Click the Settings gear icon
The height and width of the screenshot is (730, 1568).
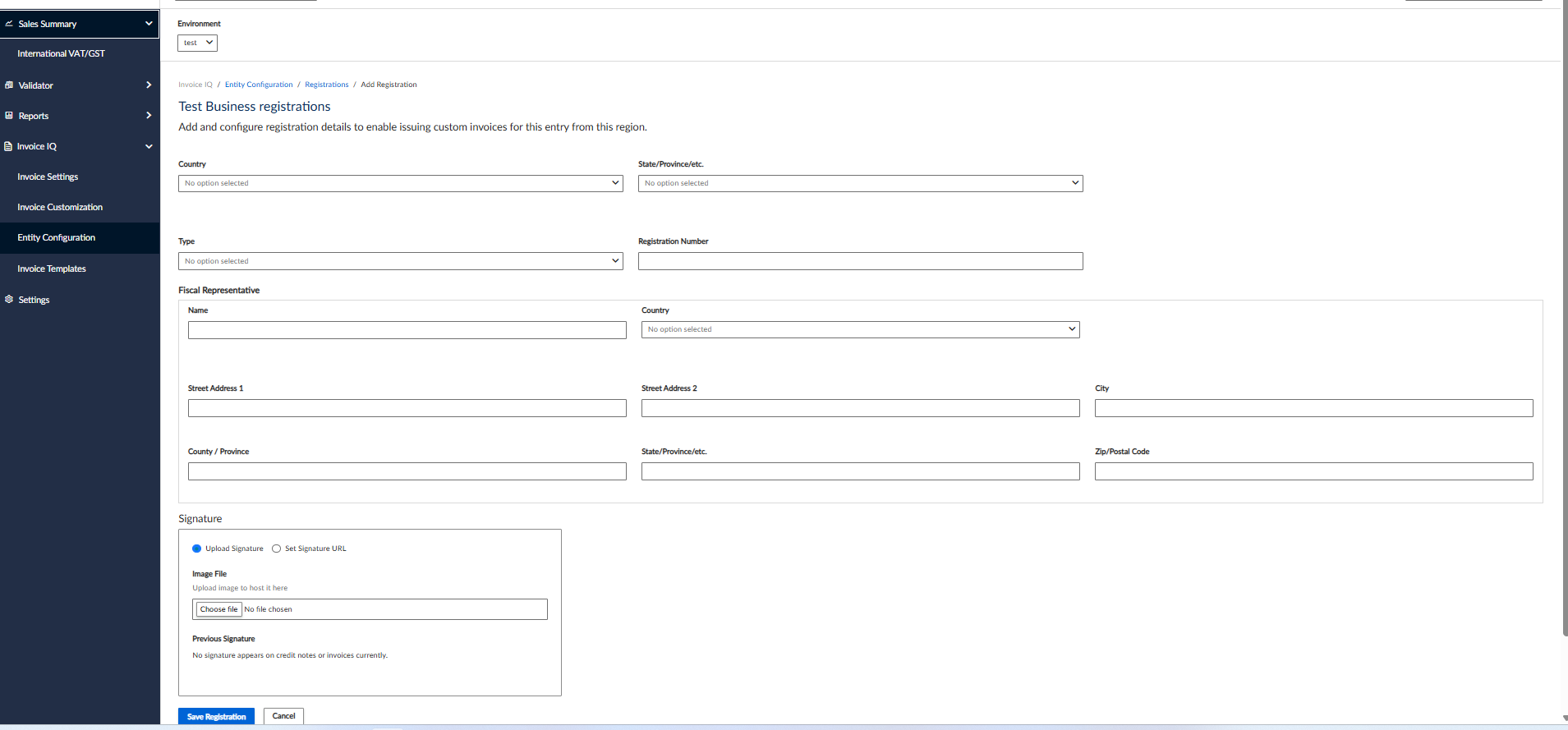pyautogui.click(x=9, y=300)
